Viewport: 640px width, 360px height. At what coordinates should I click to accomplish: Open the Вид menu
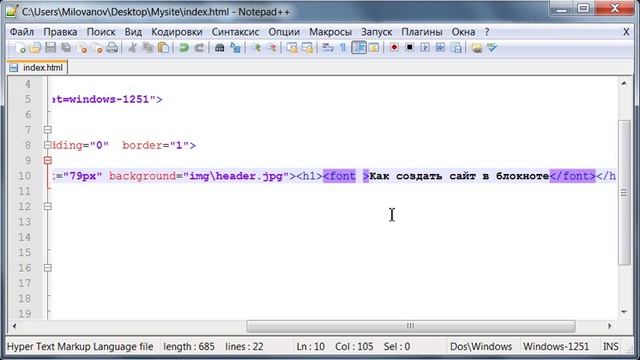click(133, 32)
